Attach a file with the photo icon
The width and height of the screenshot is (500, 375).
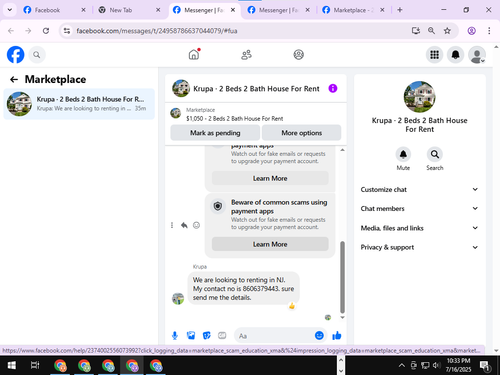[191, 336]
